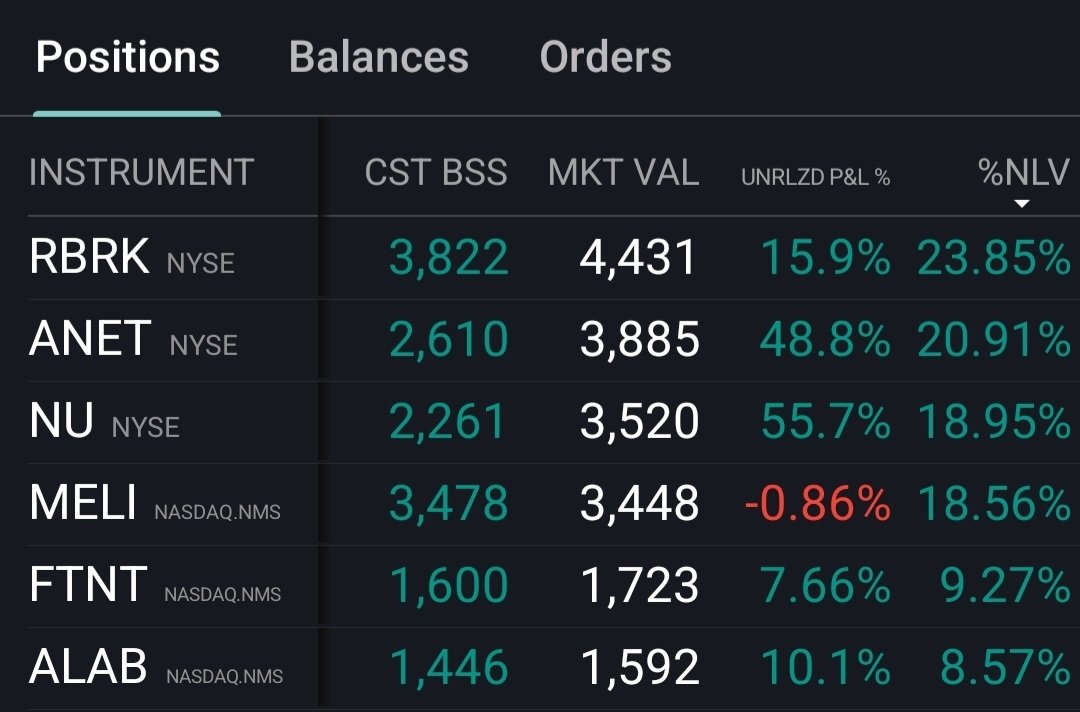Image resolution: width=1080 pixels, height=712 pixels.
Task: Click ANET market value 3,885
Action: (x=639, y=340)
